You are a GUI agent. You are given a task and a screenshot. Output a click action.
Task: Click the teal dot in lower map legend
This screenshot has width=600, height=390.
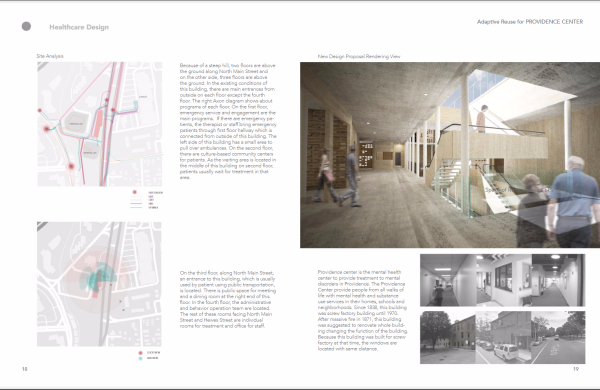pos(140,358)
